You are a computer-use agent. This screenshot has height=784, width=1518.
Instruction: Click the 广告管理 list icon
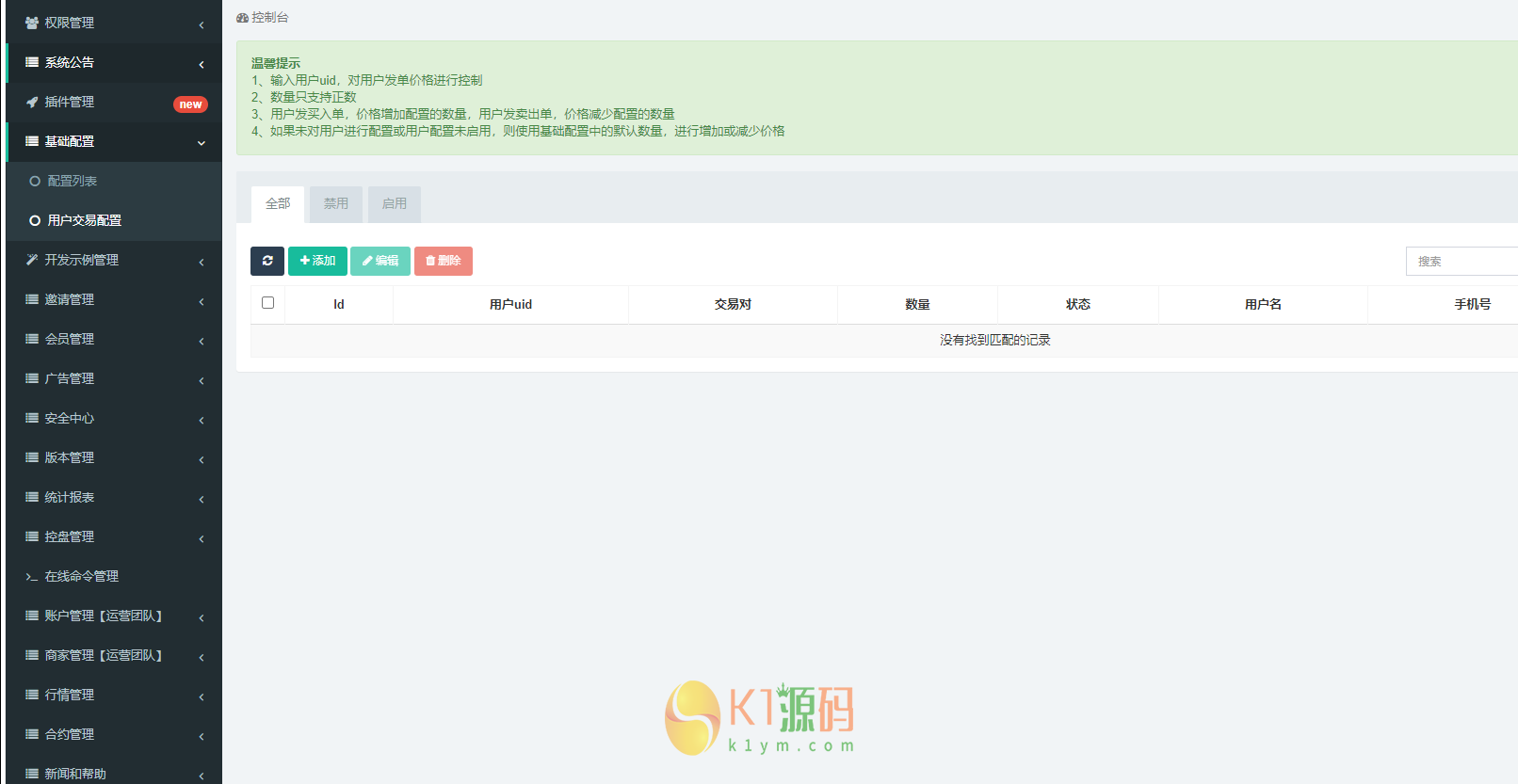click(32, 378)
